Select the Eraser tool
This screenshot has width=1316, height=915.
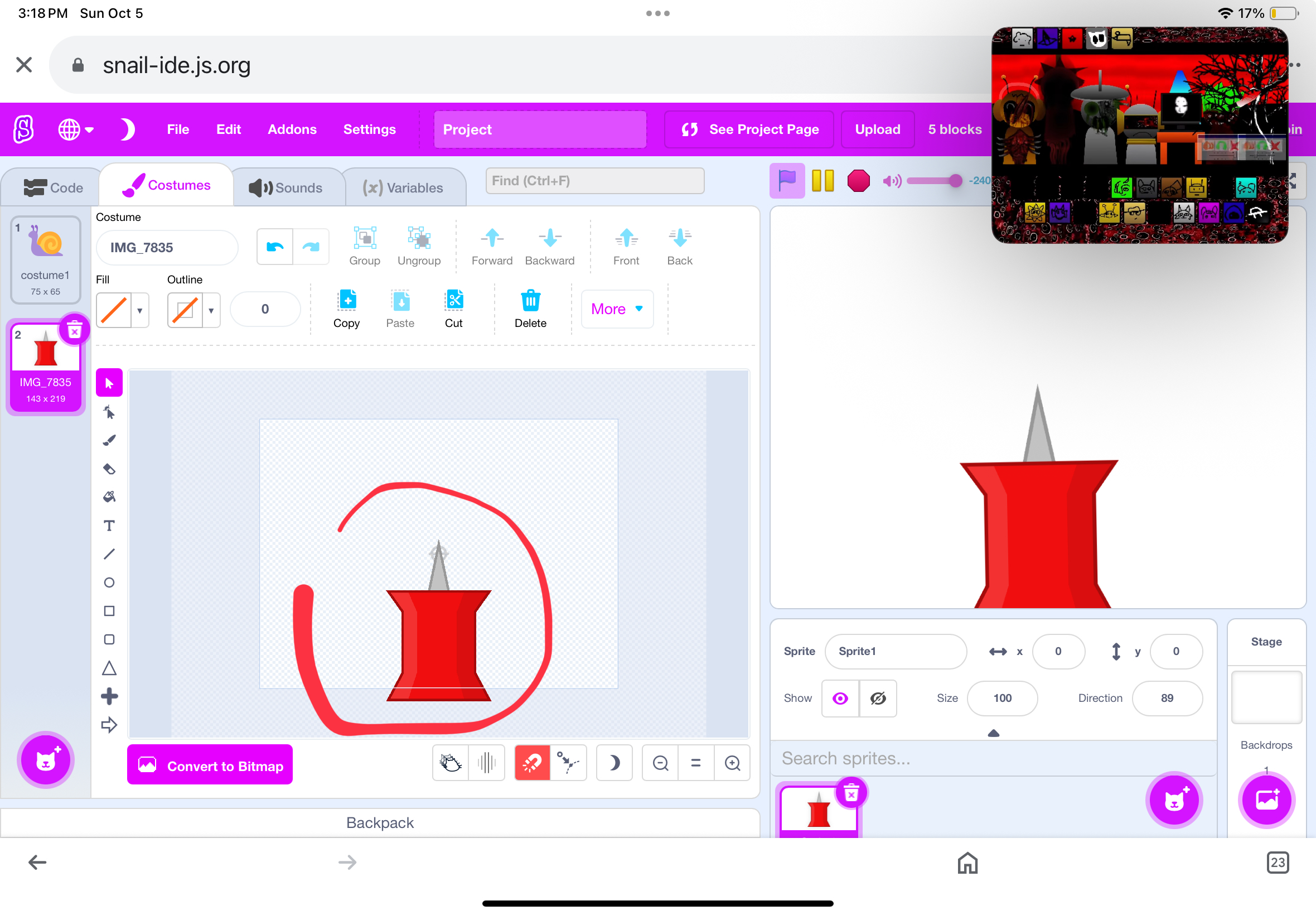pos(109,469)
